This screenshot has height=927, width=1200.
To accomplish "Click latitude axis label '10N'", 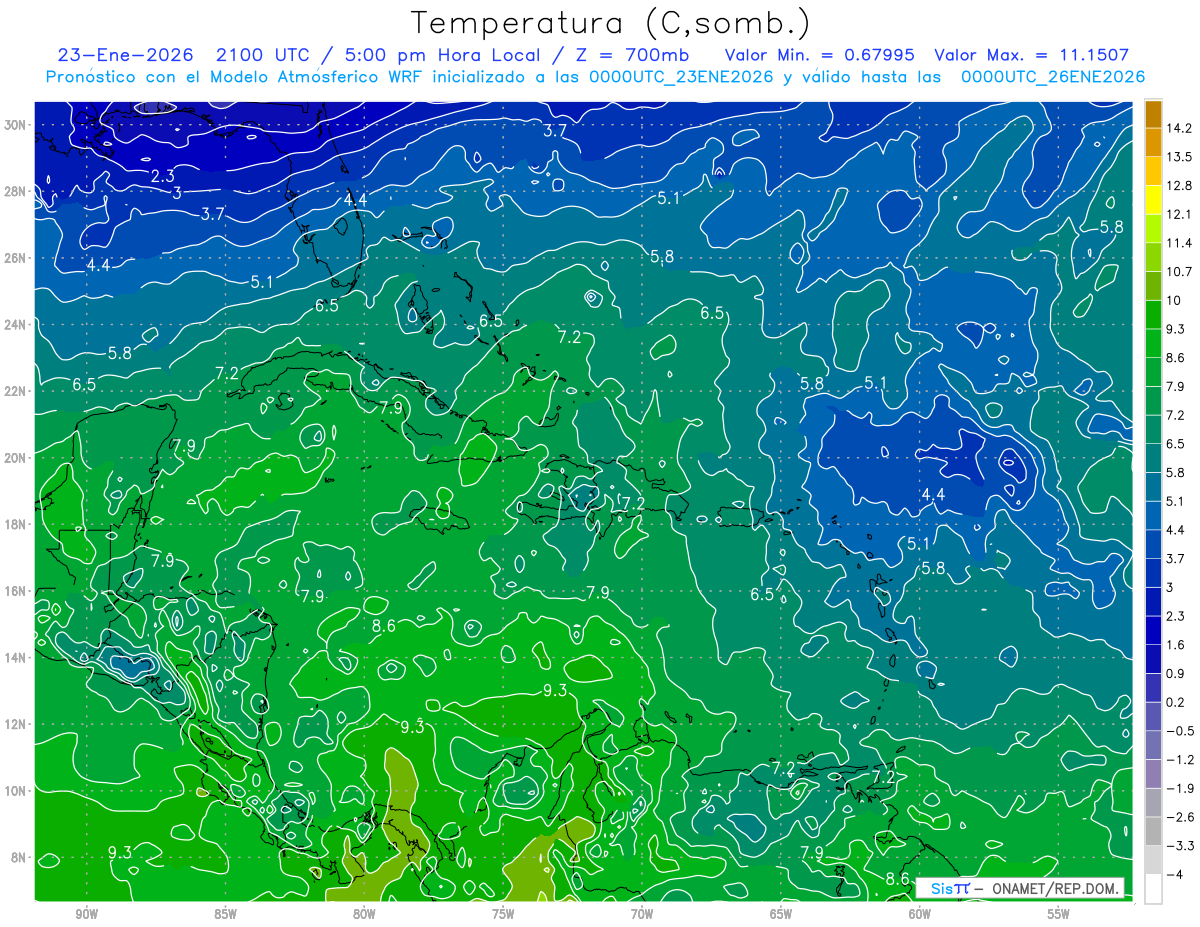I will (17, 791).
